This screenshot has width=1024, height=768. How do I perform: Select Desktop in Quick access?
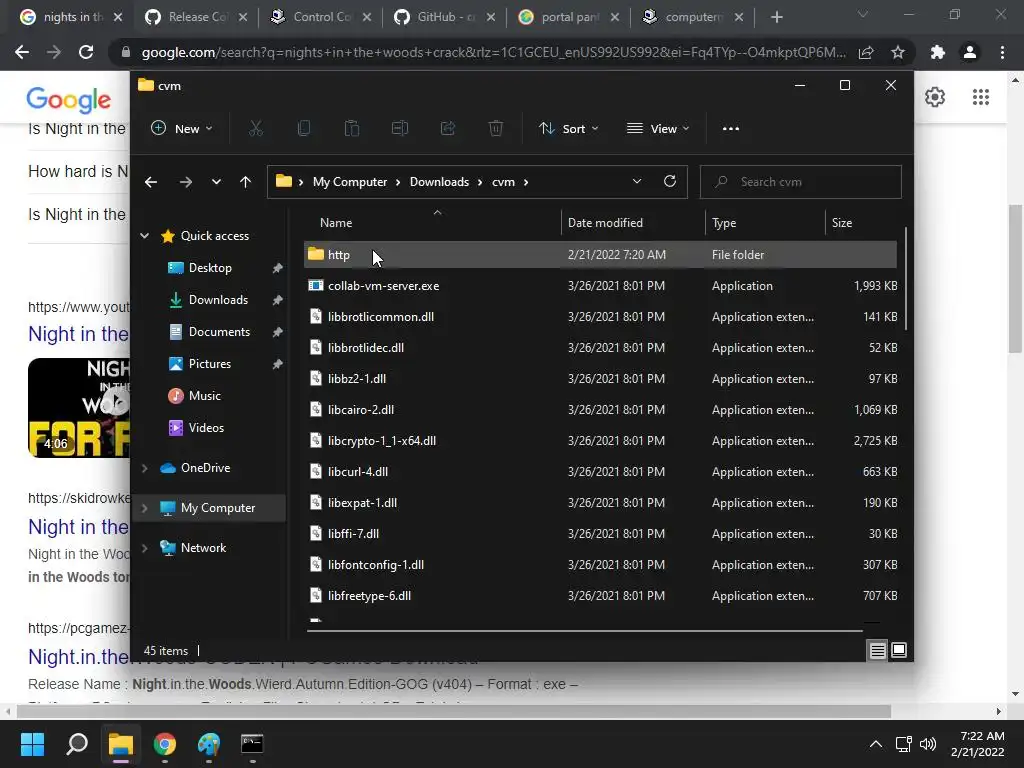pos(210,268)
